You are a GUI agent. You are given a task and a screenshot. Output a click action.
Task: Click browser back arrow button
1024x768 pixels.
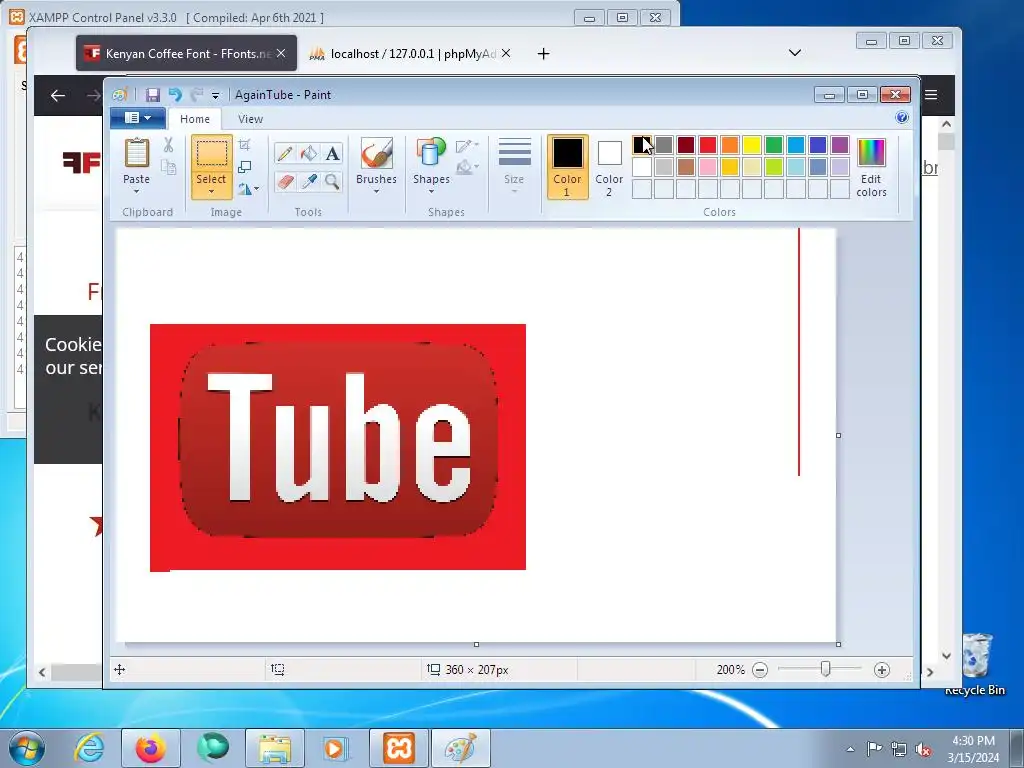pyautogui.click(x=58, y=96)
